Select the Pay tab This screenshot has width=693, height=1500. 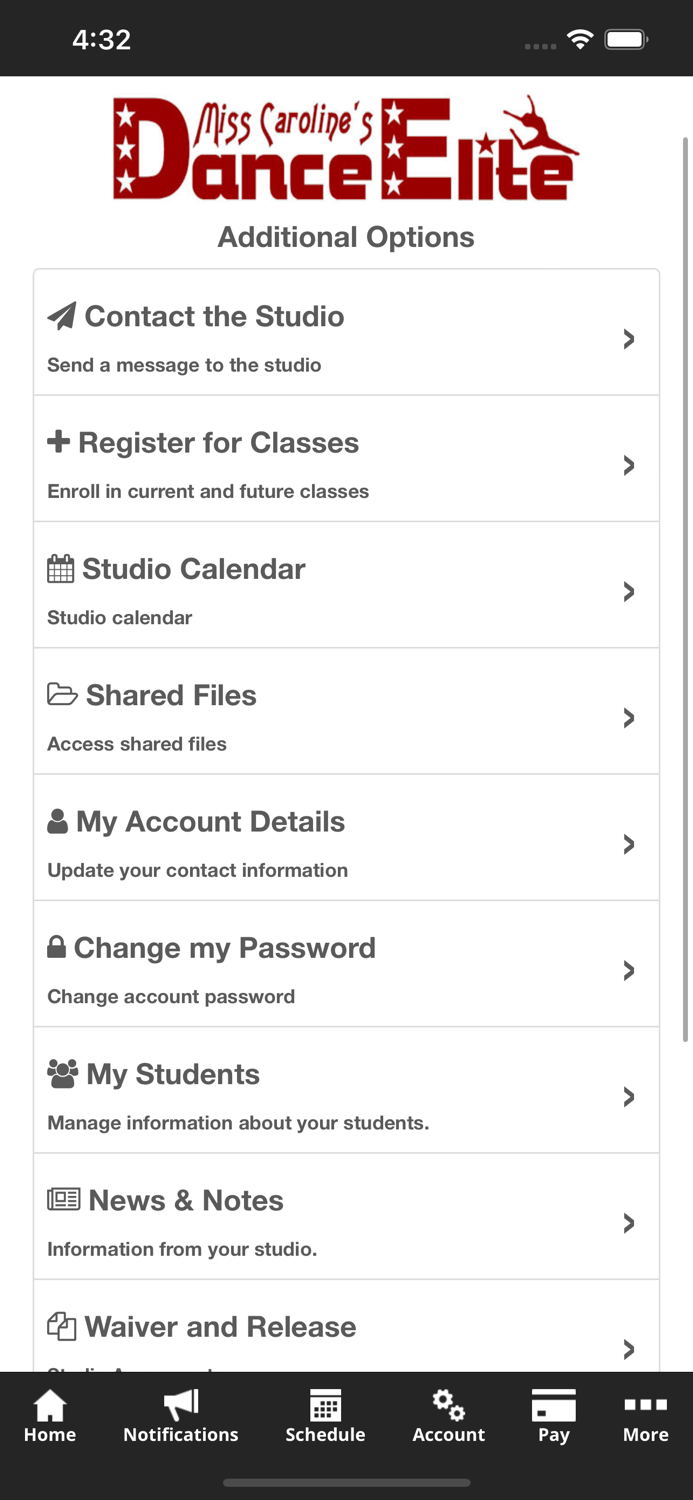553,1417
